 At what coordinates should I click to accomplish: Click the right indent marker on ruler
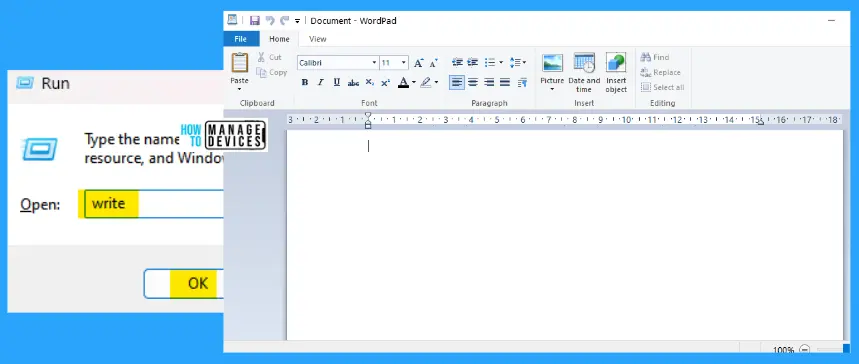click(760, 123)
